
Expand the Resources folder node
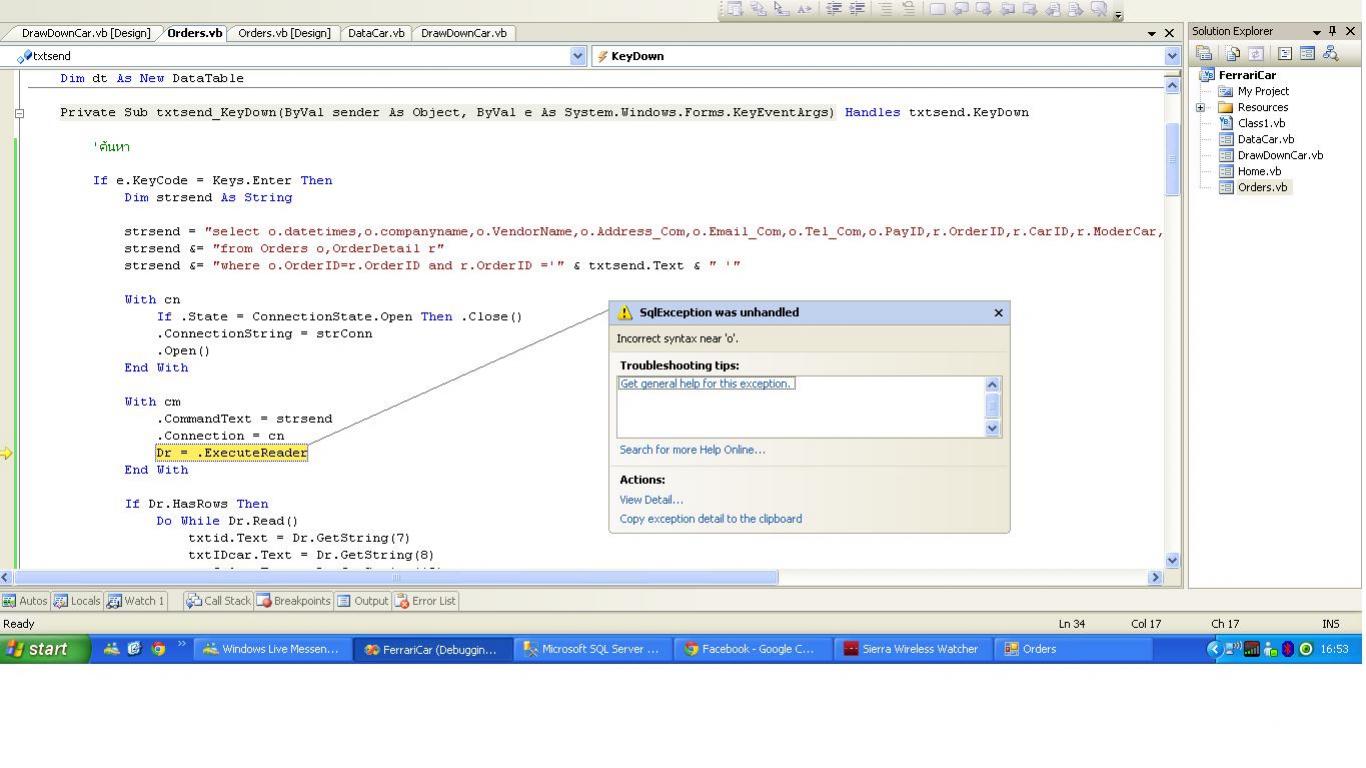[1200, 108]
